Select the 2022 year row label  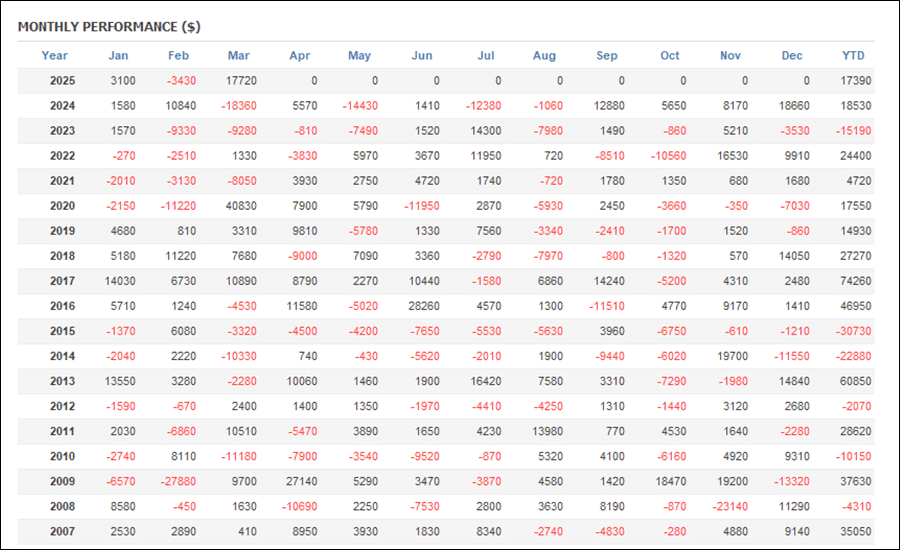[63, 156]
